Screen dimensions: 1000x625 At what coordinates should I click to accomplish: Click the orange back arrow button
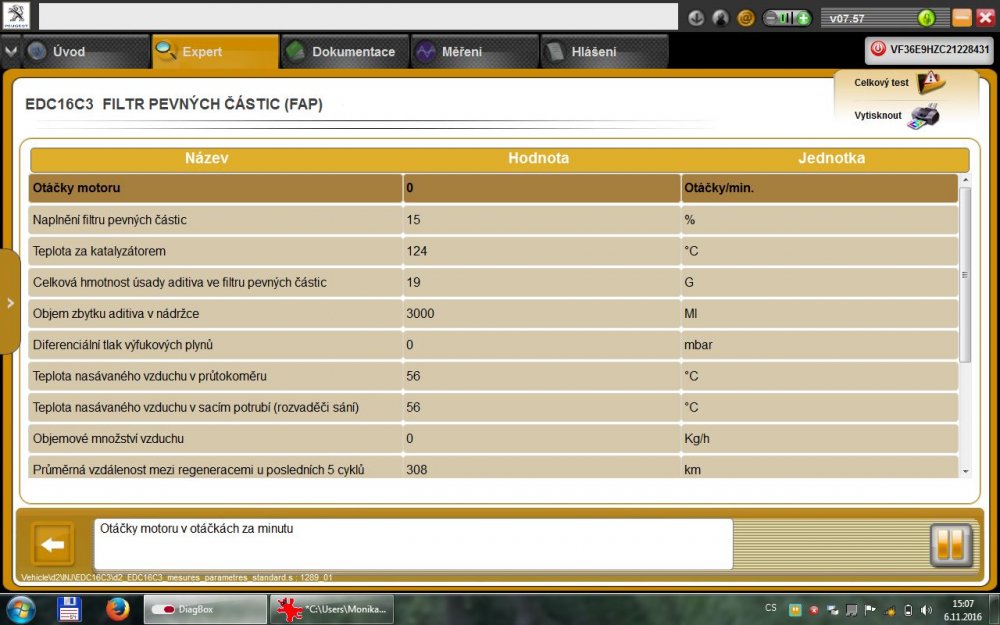click(53, 545)
